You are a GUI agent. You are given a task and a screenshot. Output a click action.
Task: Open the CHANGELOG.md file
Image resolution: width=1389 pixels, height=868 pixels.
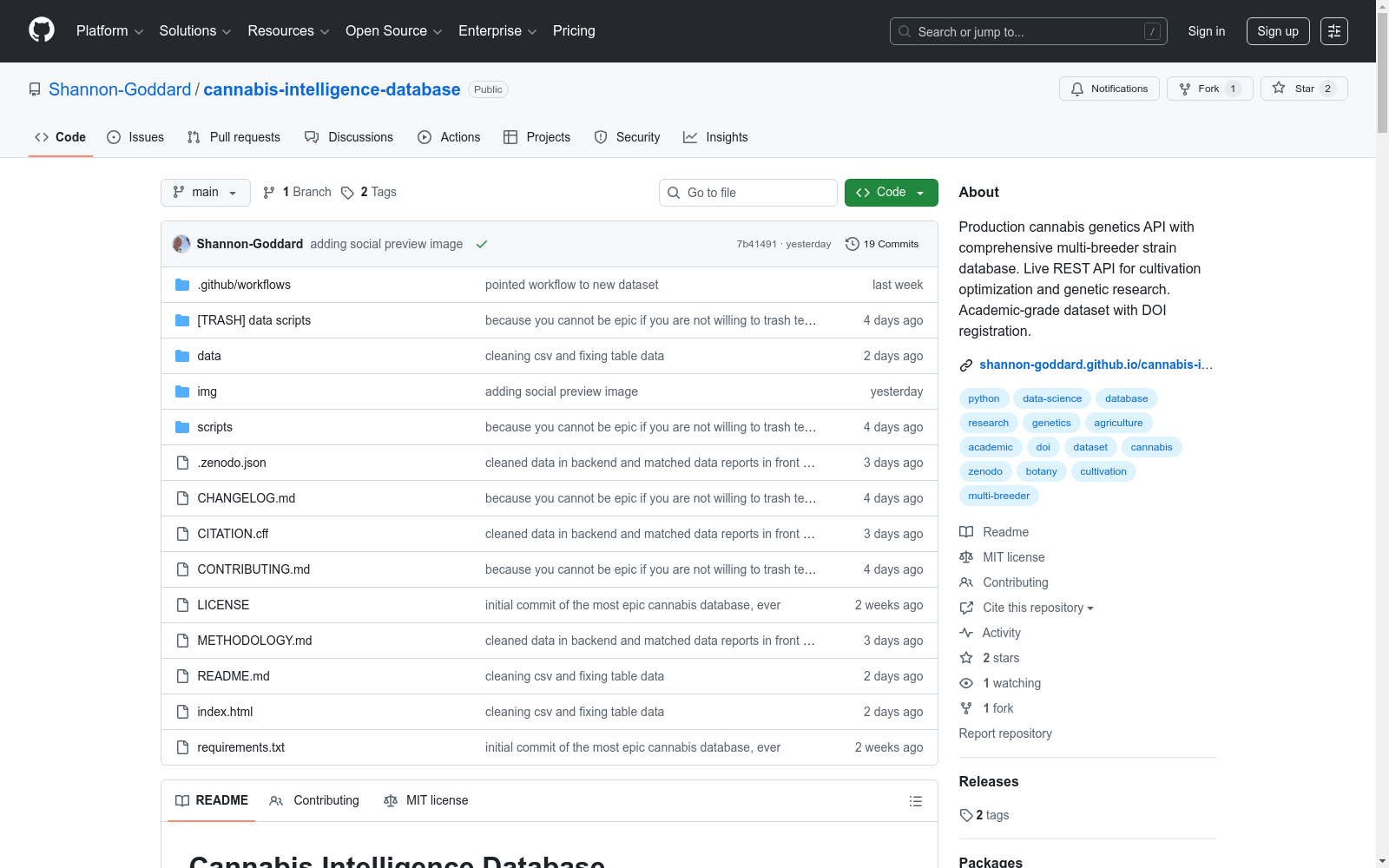[247, 498]
